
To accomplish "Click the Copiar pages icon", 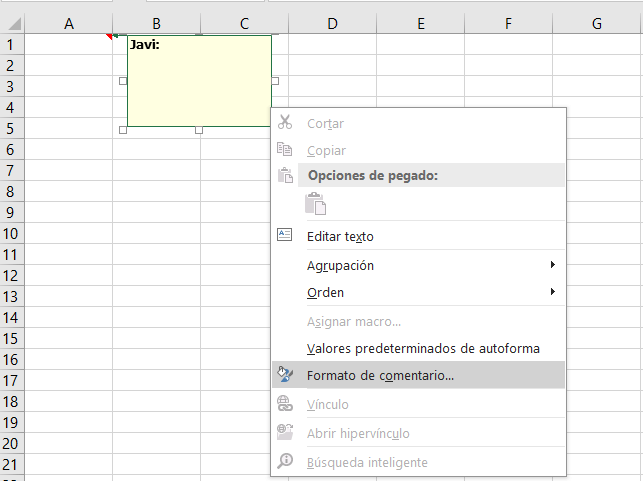I will [x=285, y=150].
